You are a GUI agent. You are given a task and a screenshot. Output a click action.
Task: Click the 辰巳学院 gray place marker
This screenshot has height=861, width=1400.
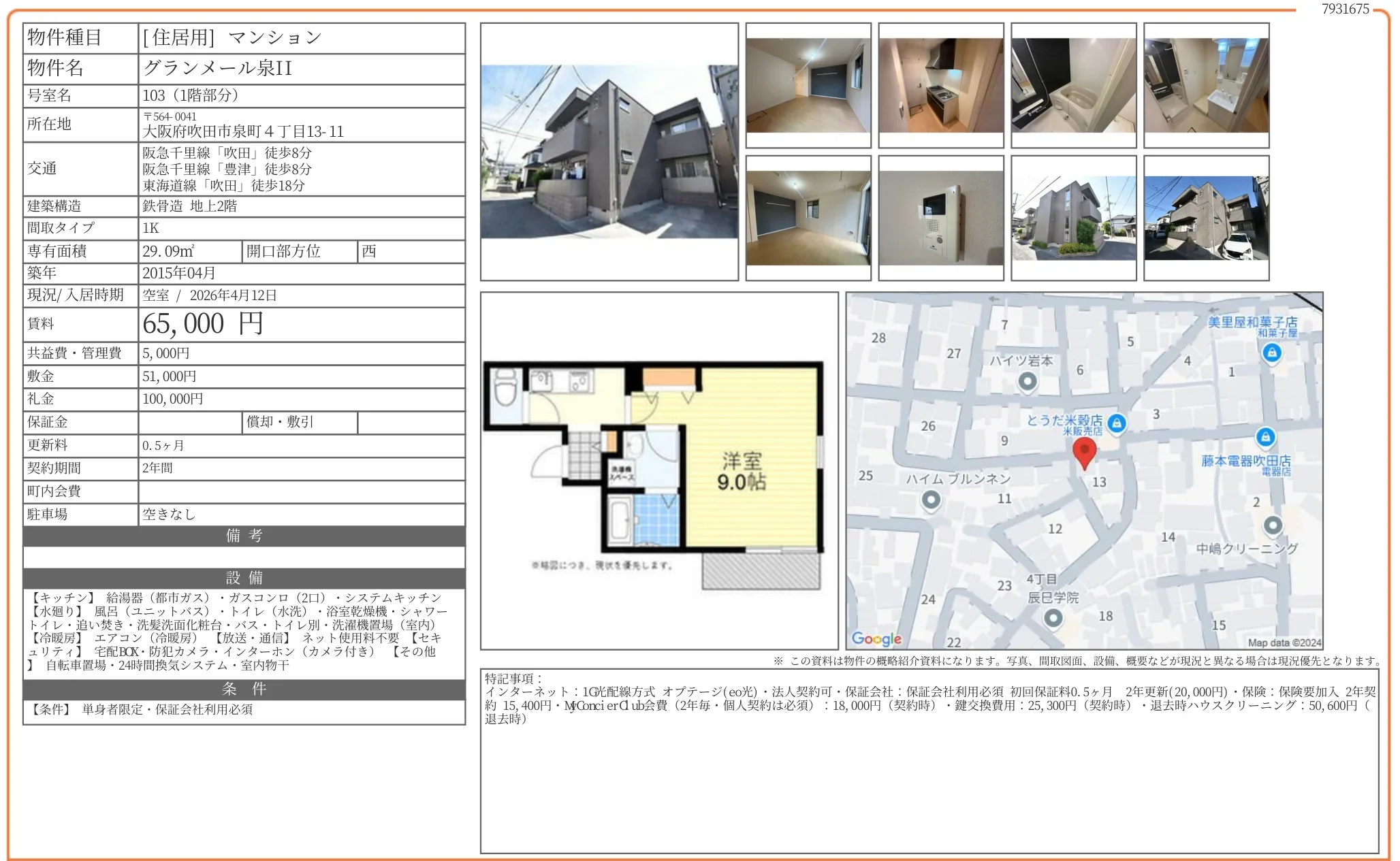[1053, 618]
